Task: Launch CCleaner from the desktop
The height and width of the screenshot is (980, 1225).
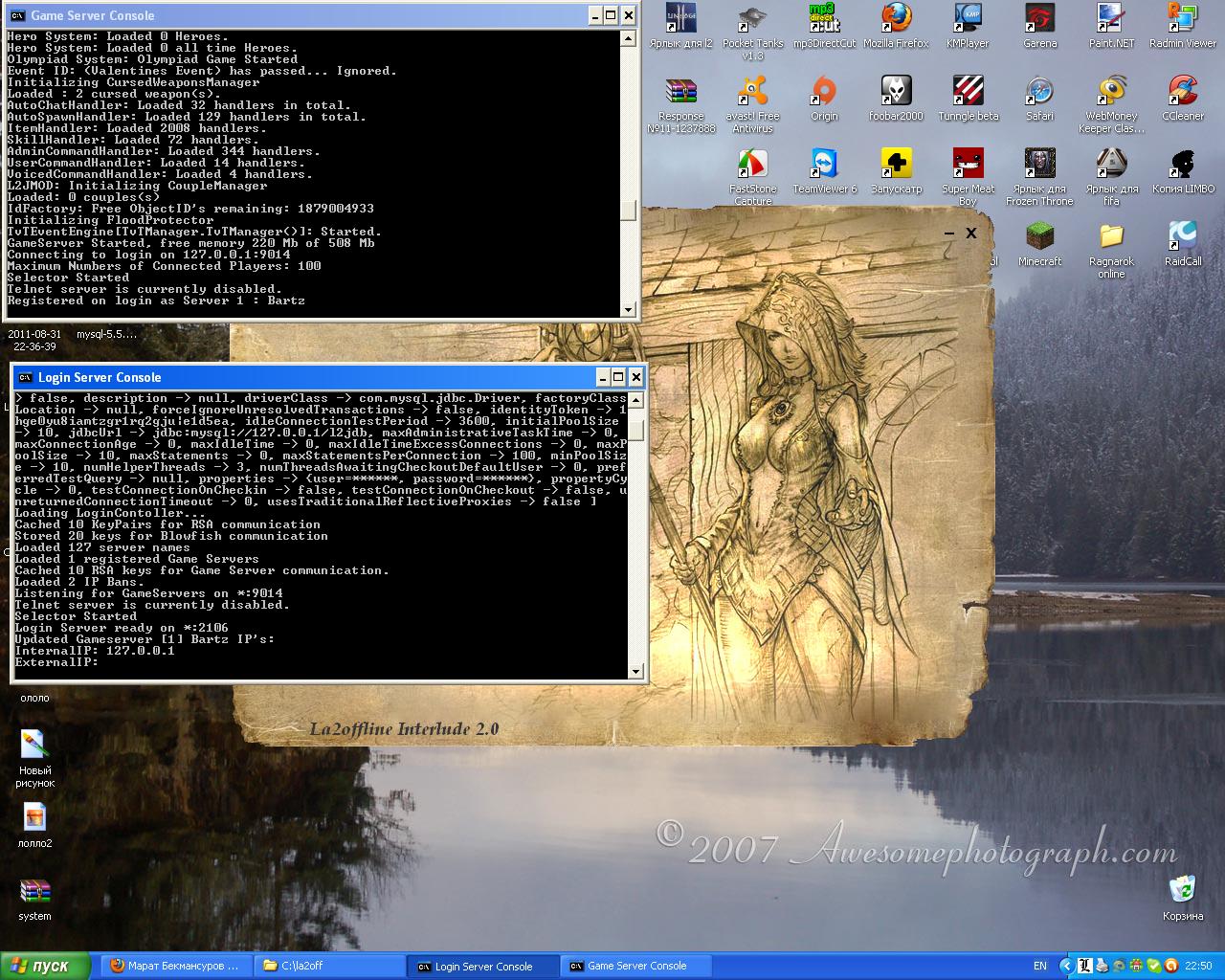Action: pyautogui.click(x=1183, y=100)
